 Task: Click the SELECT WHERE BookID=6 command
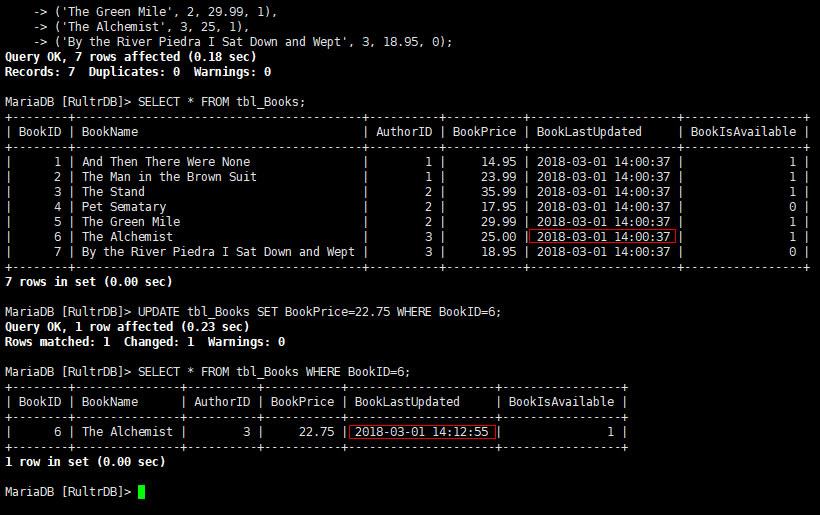(274, 372)
